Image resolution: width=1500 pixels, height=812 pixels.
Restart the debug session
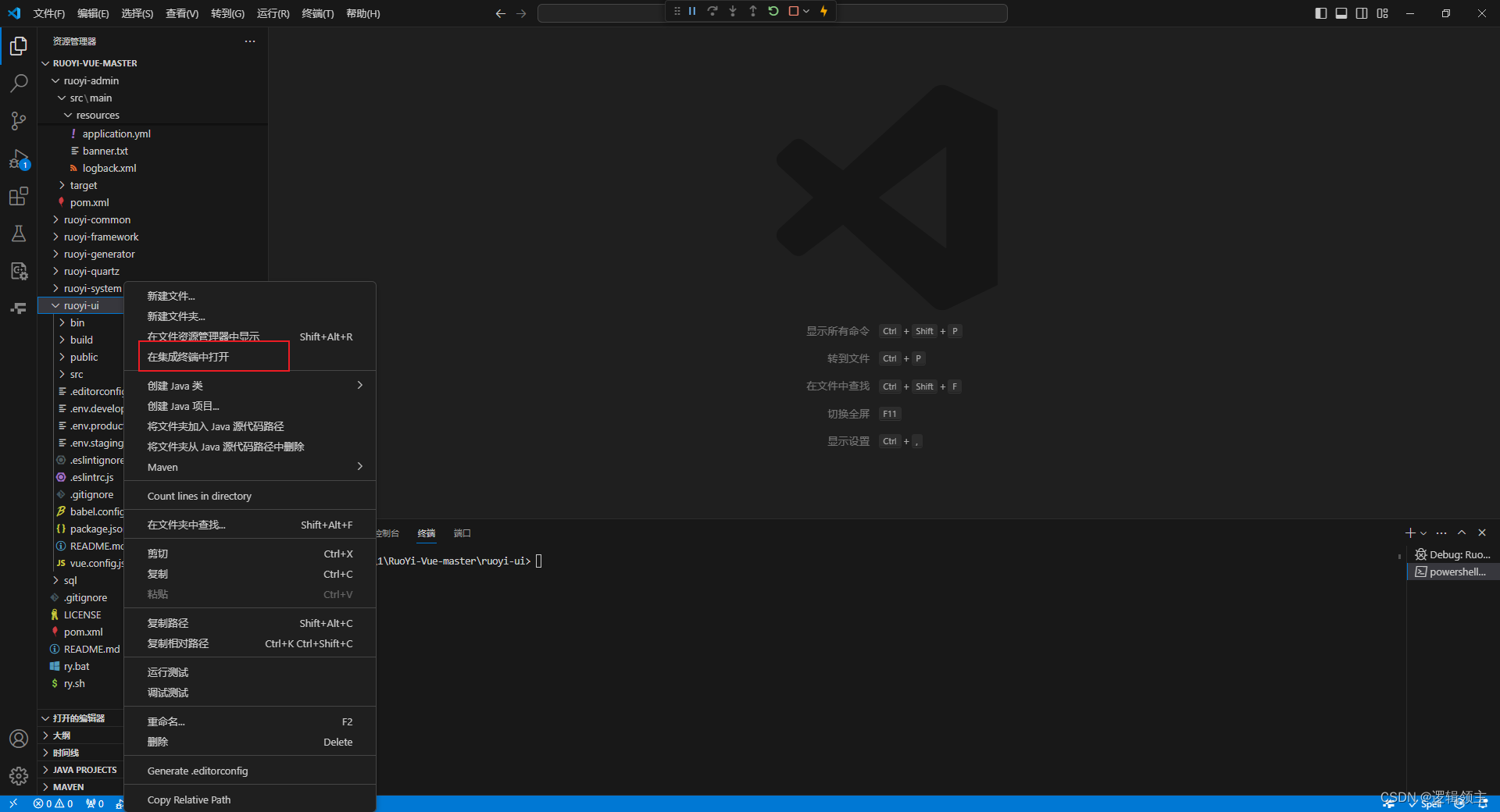pyautogui.click(x=773, y=12)
